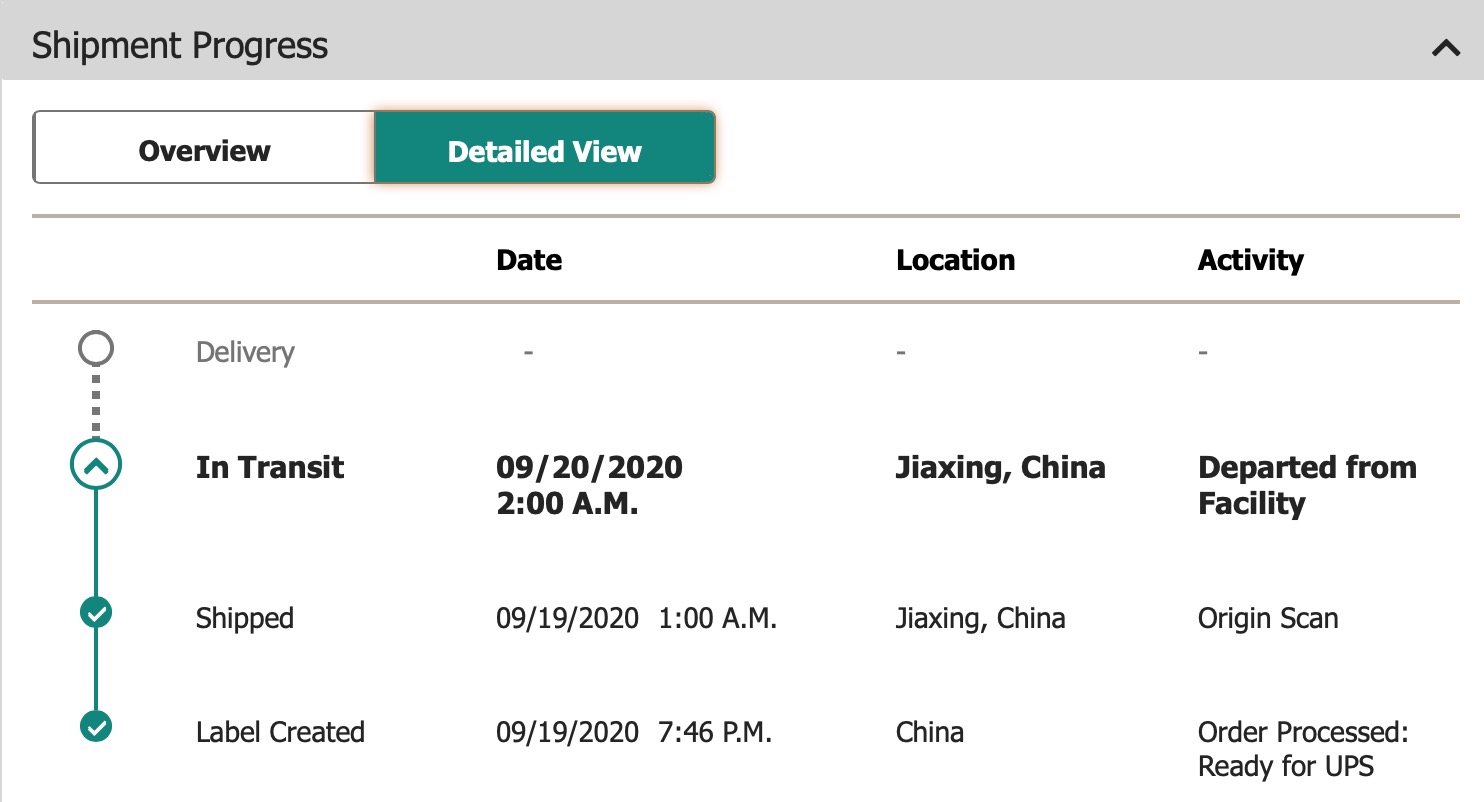Click the Location column header
Viewport: 1484px width, 802px height.
point(956,260)
